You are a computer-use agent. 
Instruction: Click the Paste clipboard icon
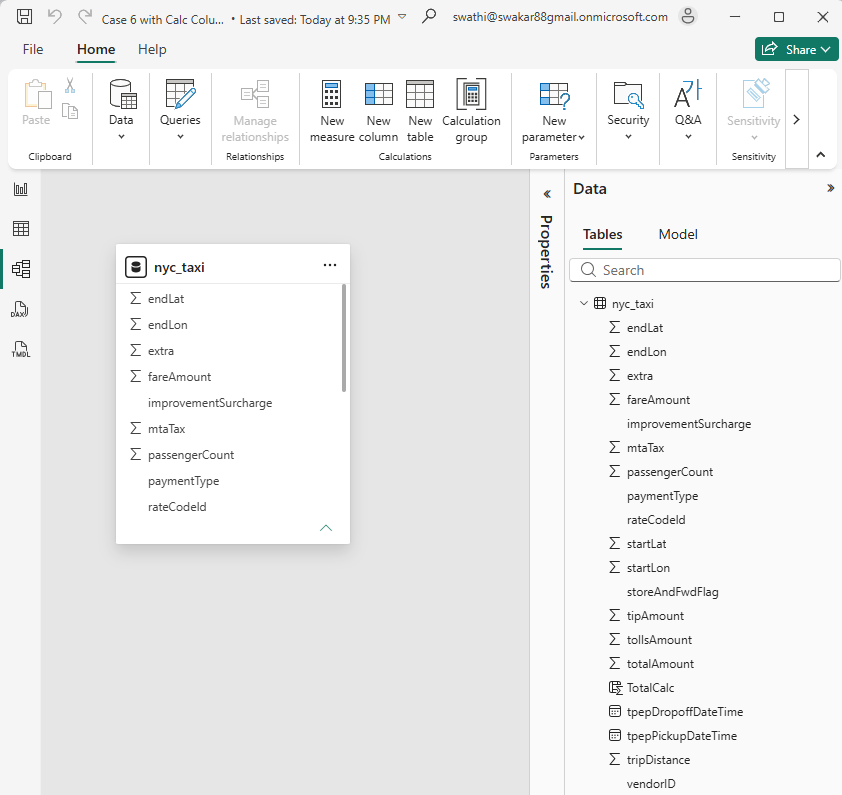click(x=37, y=95)
